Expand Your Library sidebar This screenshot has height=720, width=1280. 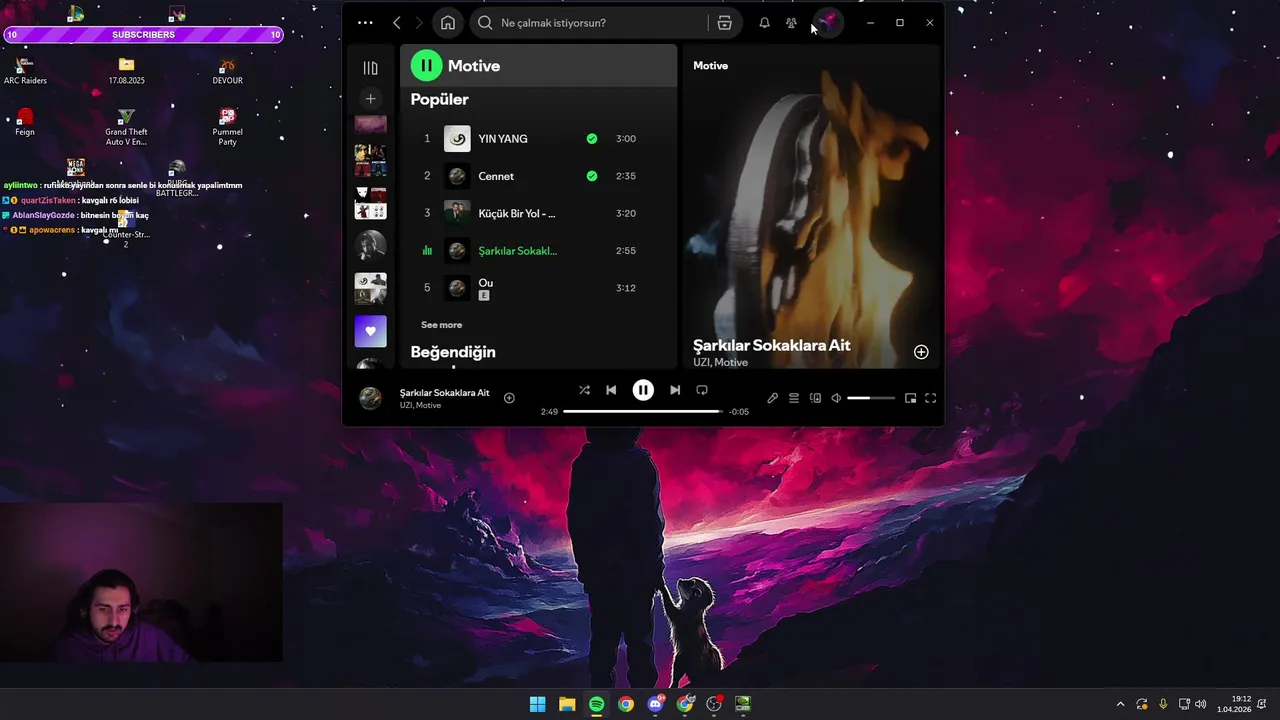[370, 68]
